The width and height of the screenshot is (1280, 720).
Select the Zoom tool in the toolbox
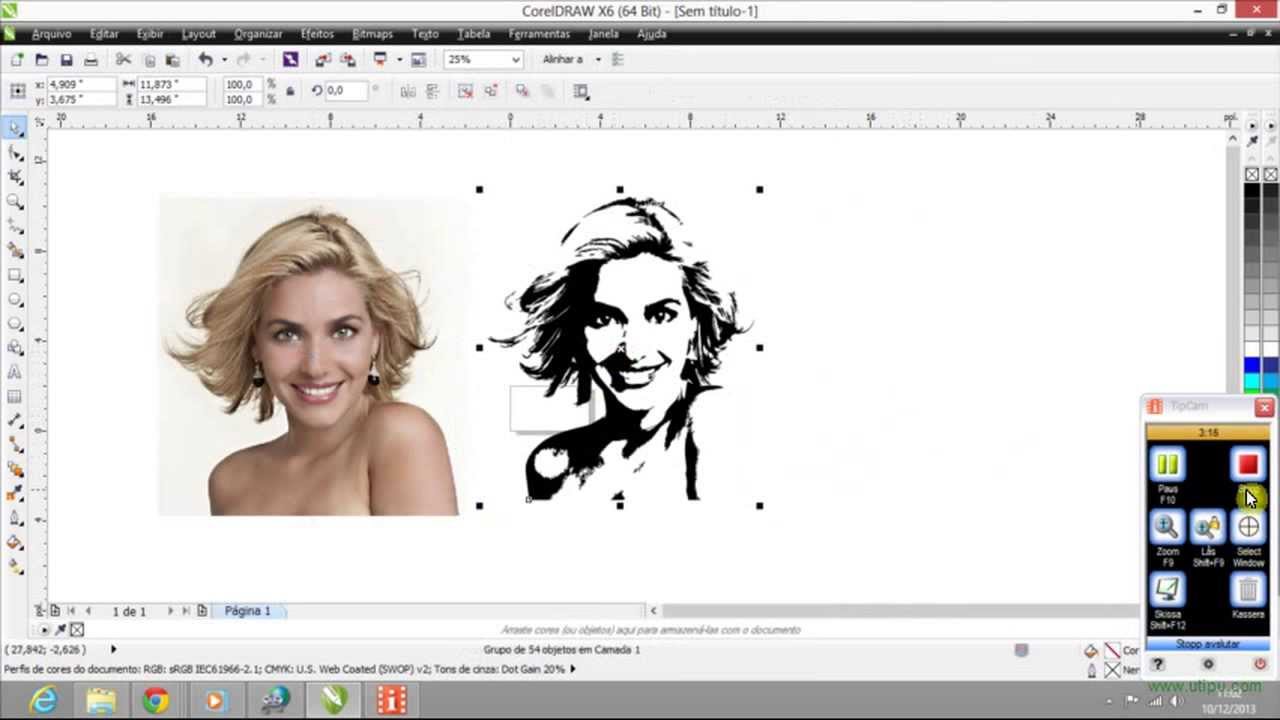point(15,201)
